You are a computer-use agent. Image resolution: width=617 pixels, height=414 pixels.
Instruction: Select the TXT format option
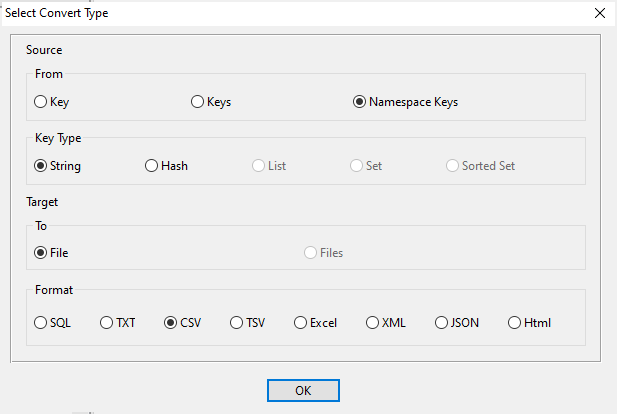point(107,322)
